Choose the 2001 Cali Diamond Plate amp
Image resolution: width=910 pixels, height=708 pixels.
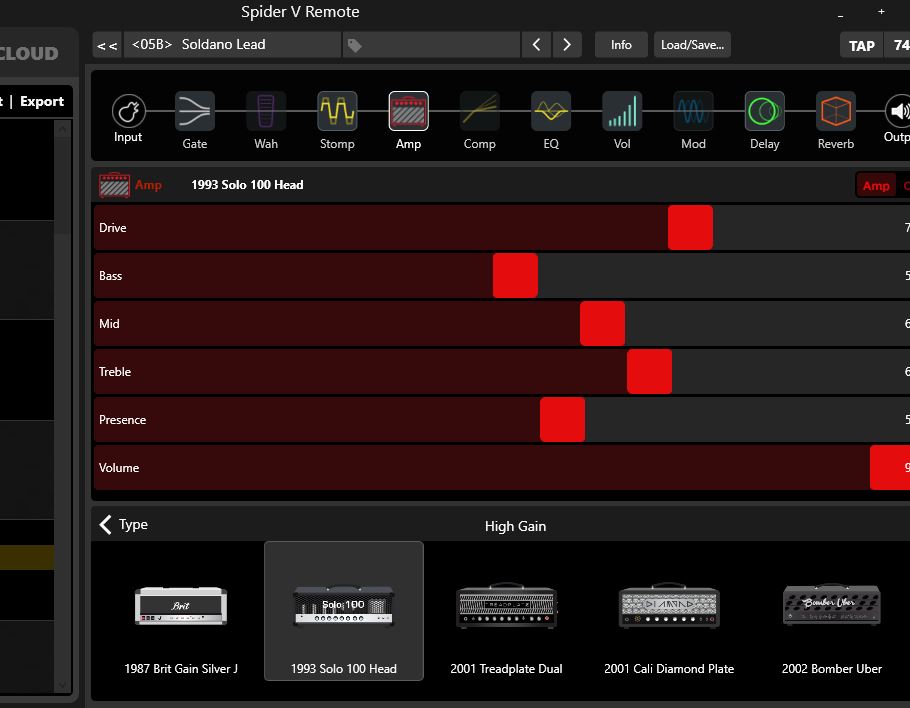tap(669, 611)
